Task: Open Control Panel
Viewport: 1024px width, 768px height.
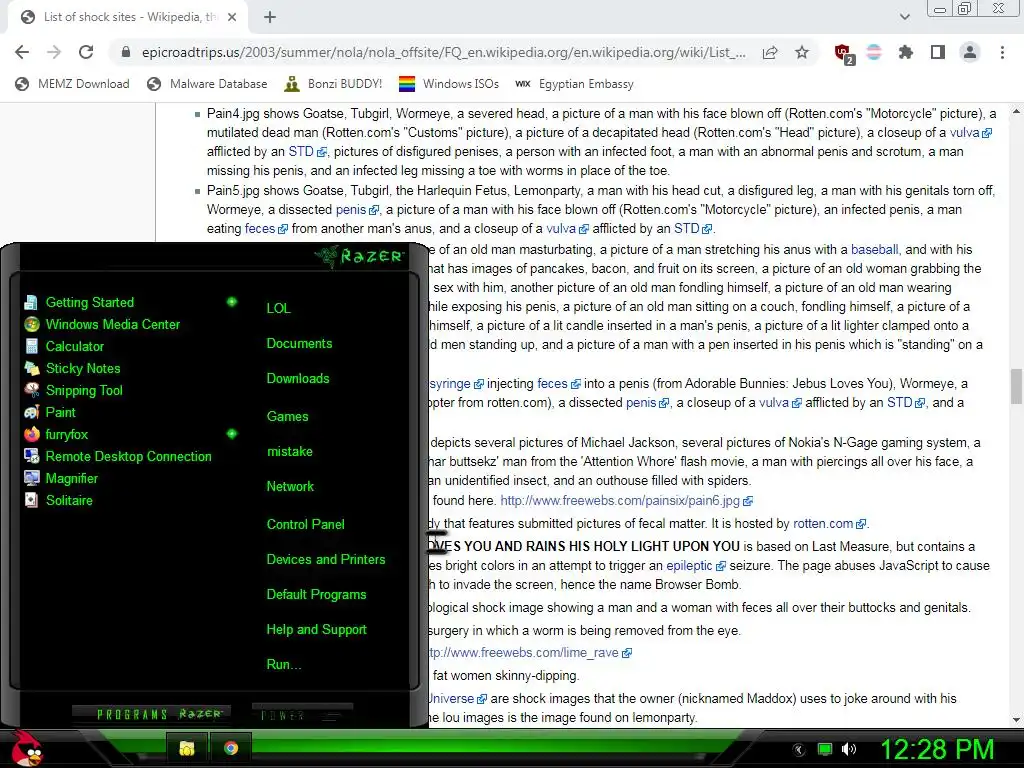Action: [x=305, y=524]
